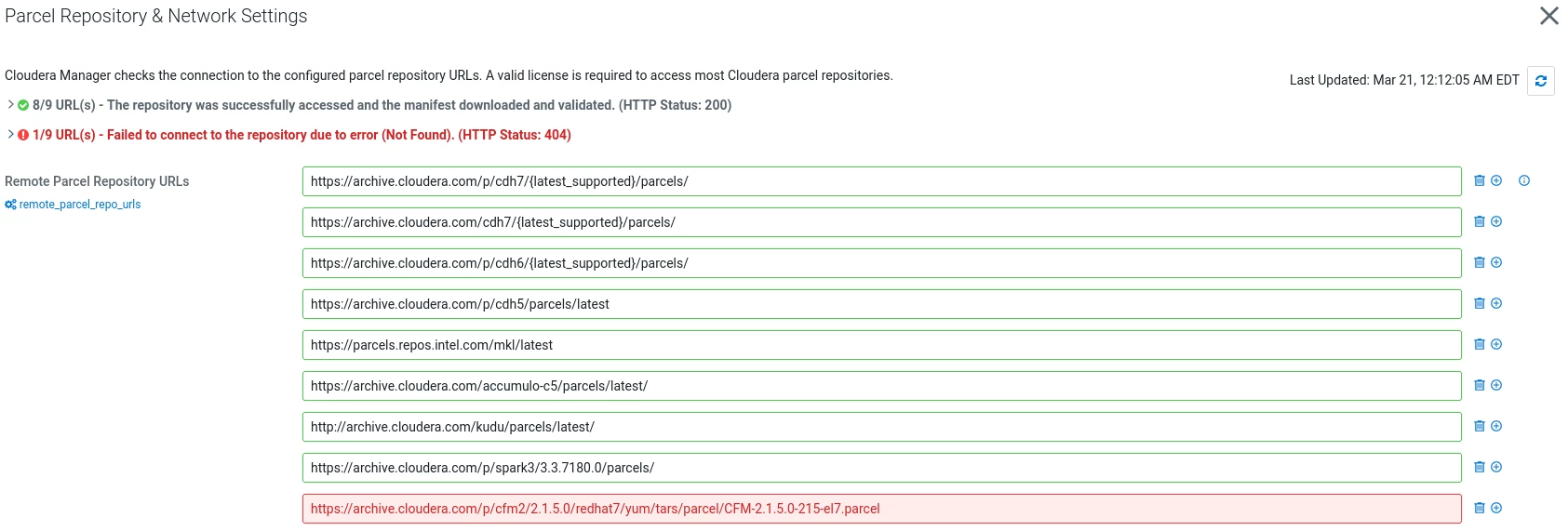Edit the cdh5/parcels/latest URL field
1568x531 pixels.
click(x=881, y=304)
